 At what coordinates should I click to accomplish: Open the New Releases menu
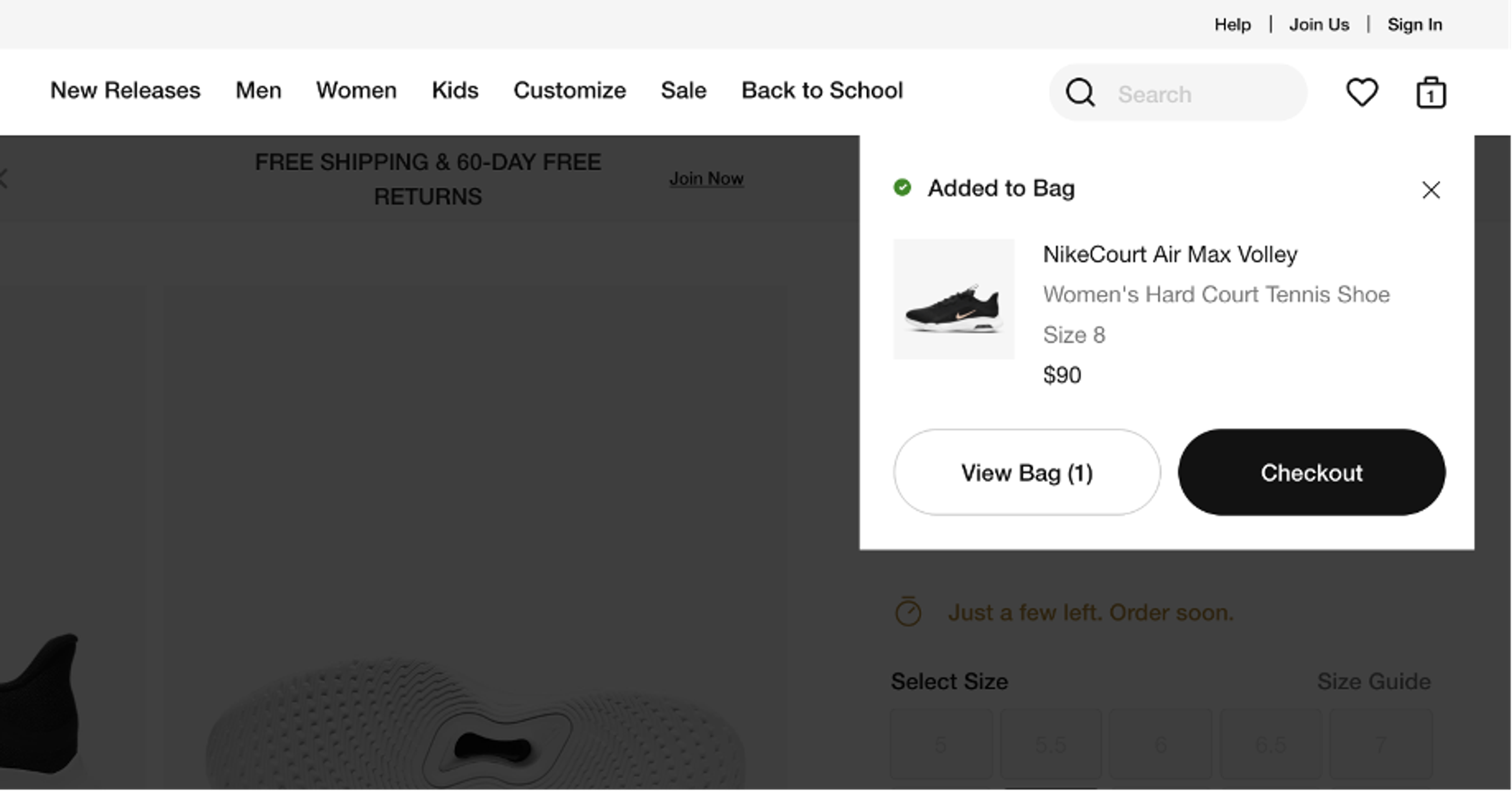[126, 91]
